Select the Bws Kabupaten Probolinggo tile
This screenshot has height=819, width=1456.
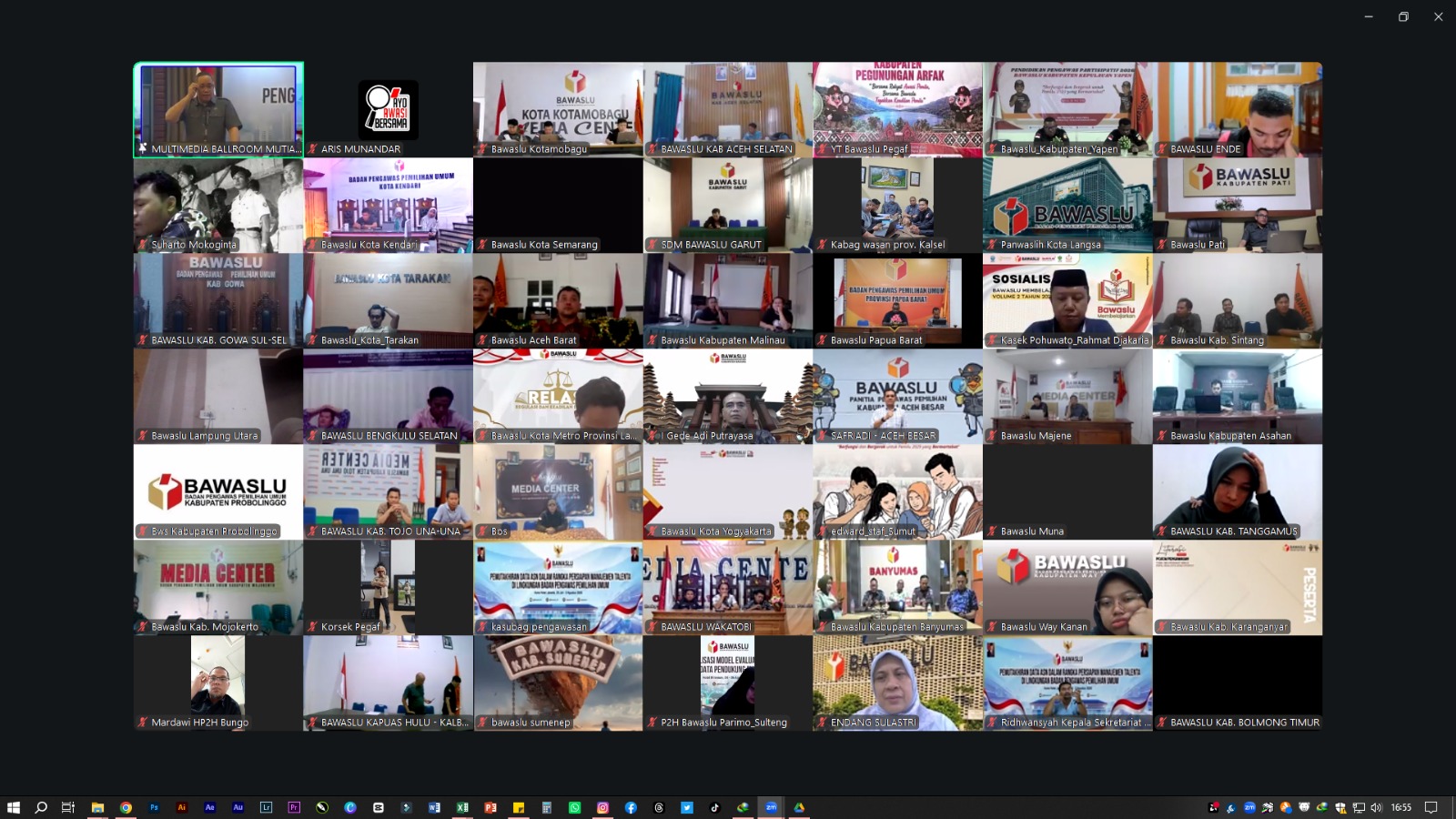point(218,492)
